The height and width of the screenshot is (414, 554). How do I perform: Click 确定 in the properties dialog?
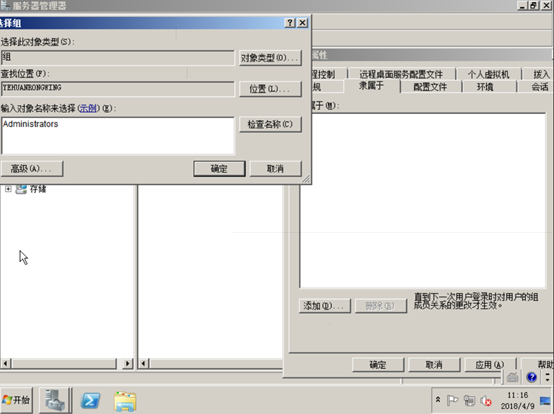coord(378,365)
